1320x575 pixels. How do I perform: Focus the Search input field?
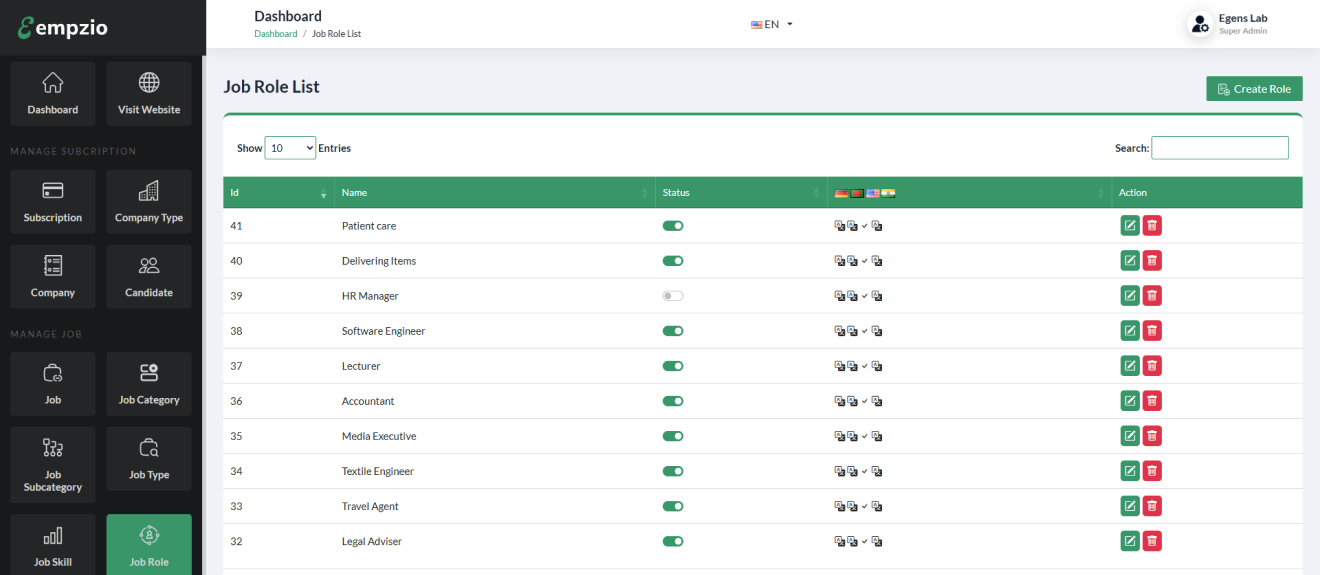1220,148
